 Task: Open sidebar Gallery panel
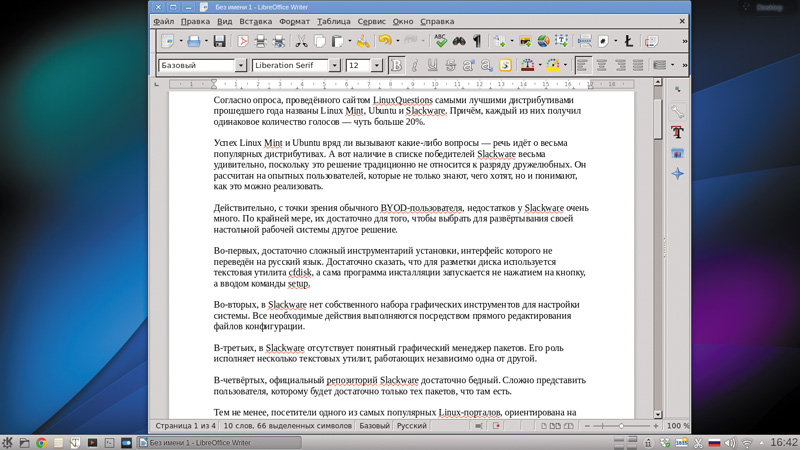click(x=678, y=153)
